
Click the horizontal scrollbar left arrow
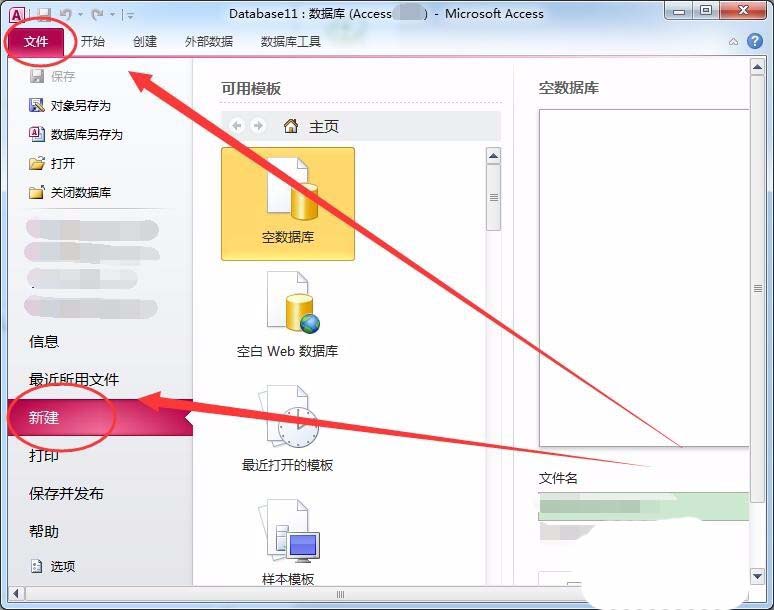tap(16, 594)
